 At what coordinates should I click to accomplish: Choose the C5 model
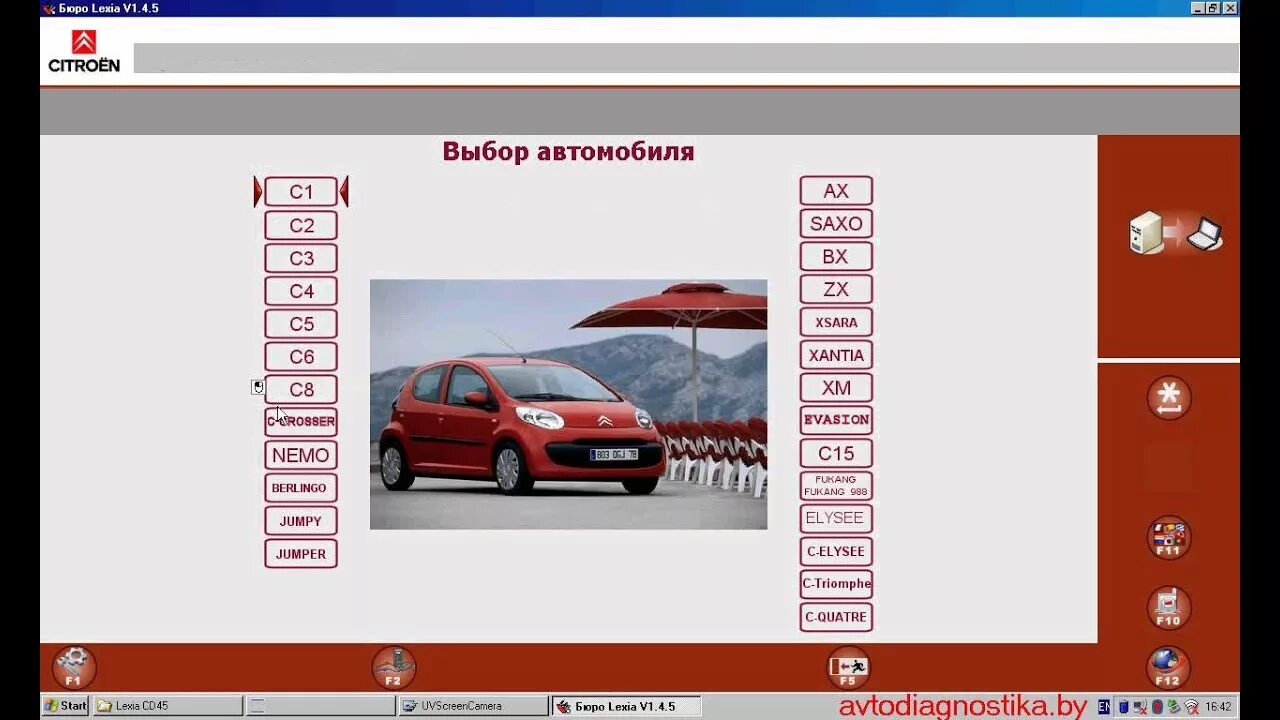tap(301, 324)
